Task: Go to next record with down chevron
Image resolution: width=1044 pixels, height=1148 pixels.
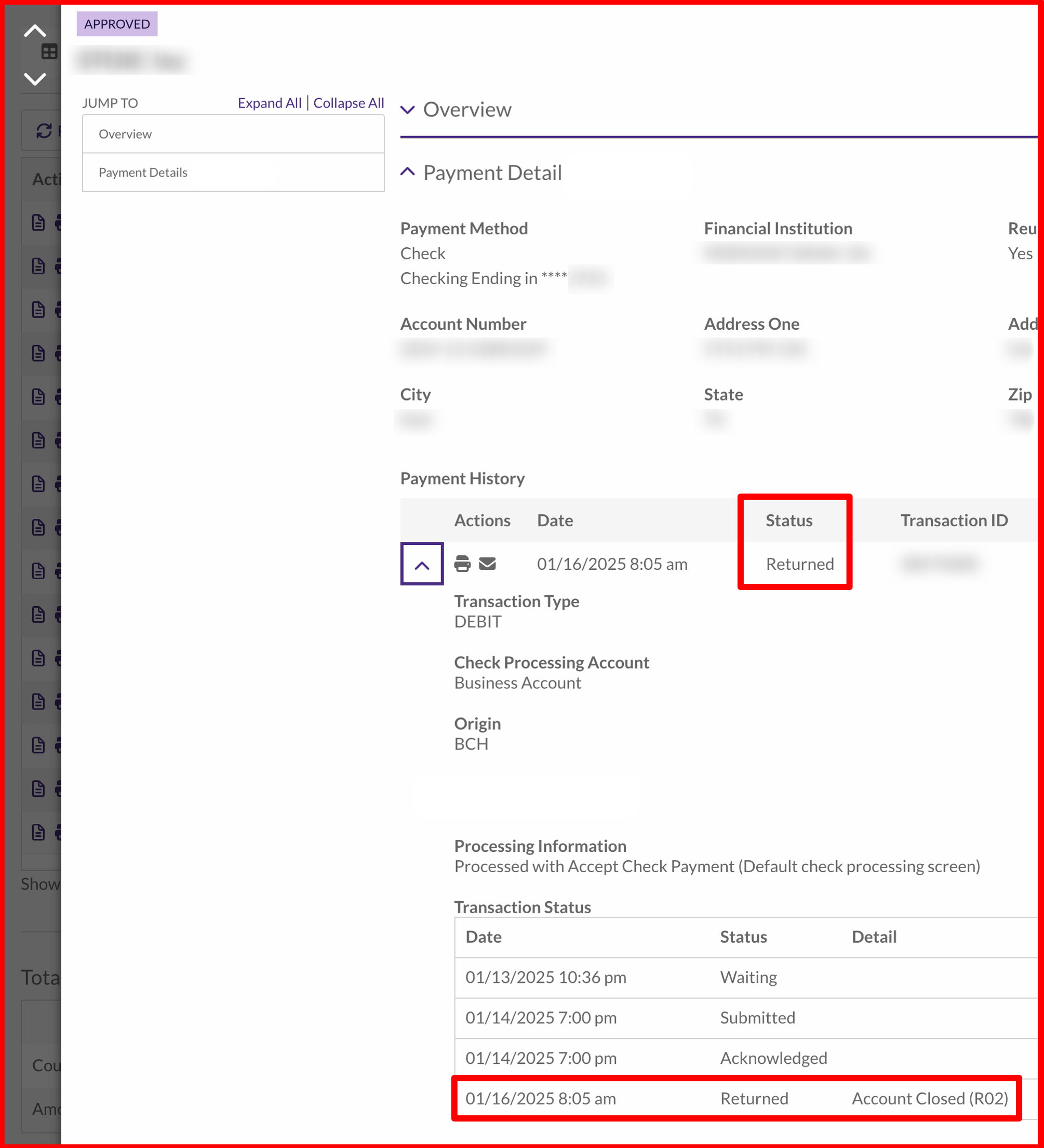Action: (35, 78)
